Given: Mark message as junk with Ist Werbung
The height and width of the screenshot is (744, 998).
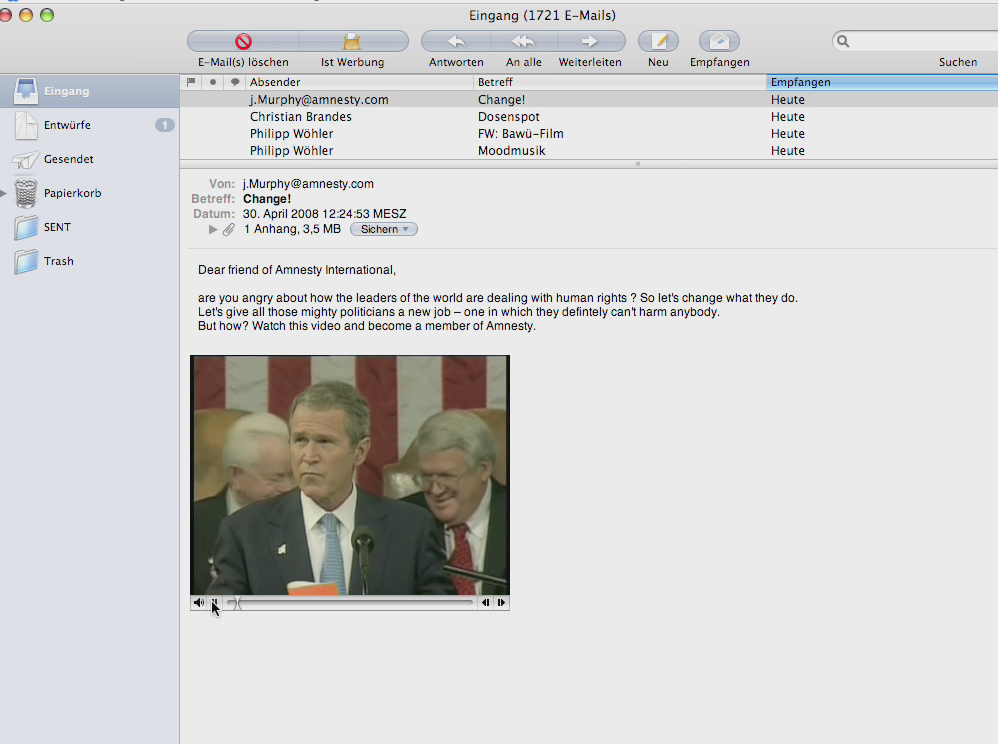Looking at the screenshot, I should (x=353, y=41).
